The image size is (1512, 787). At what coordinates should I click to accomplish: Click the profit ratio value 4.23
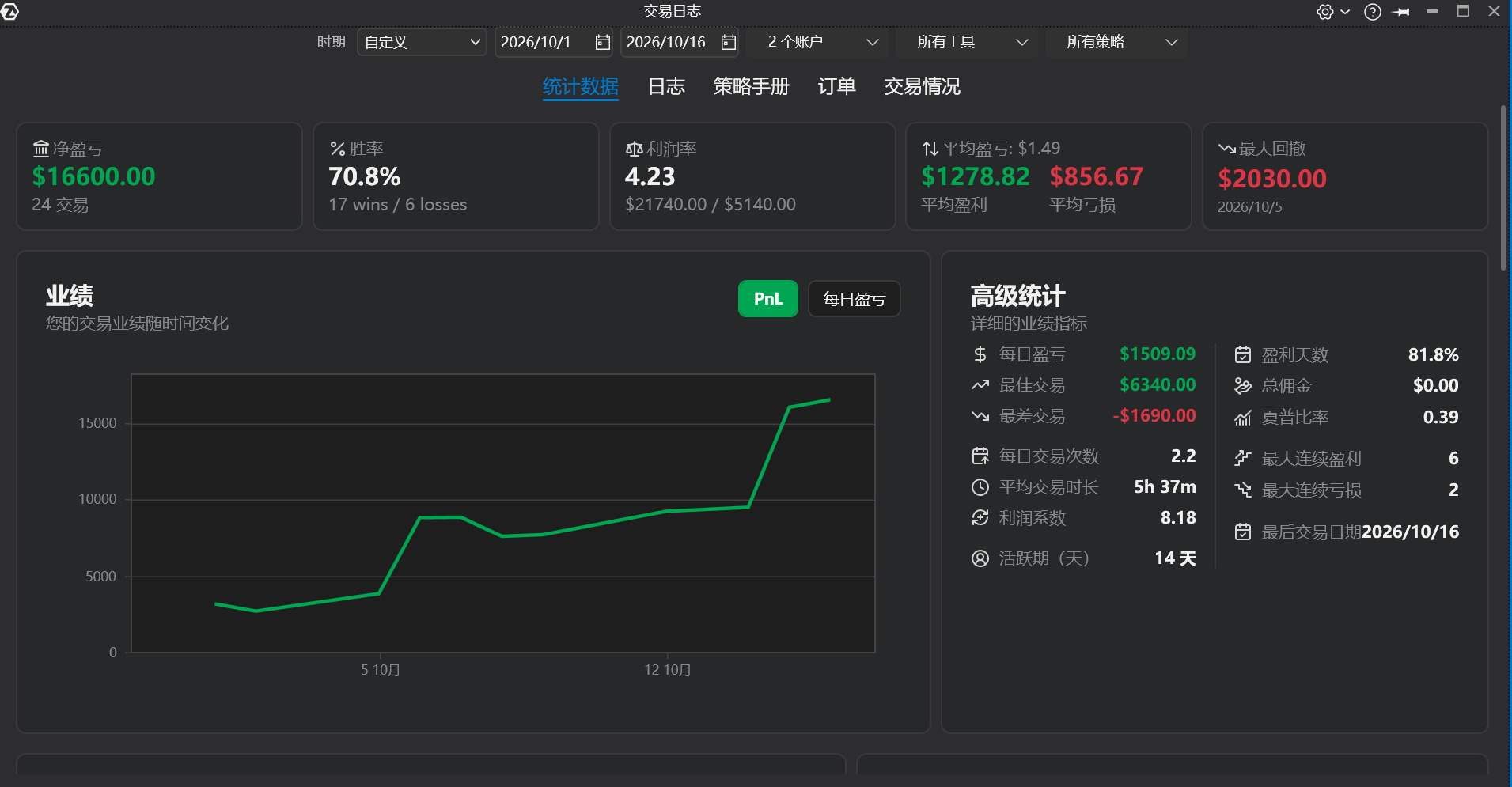coord(650,176)
